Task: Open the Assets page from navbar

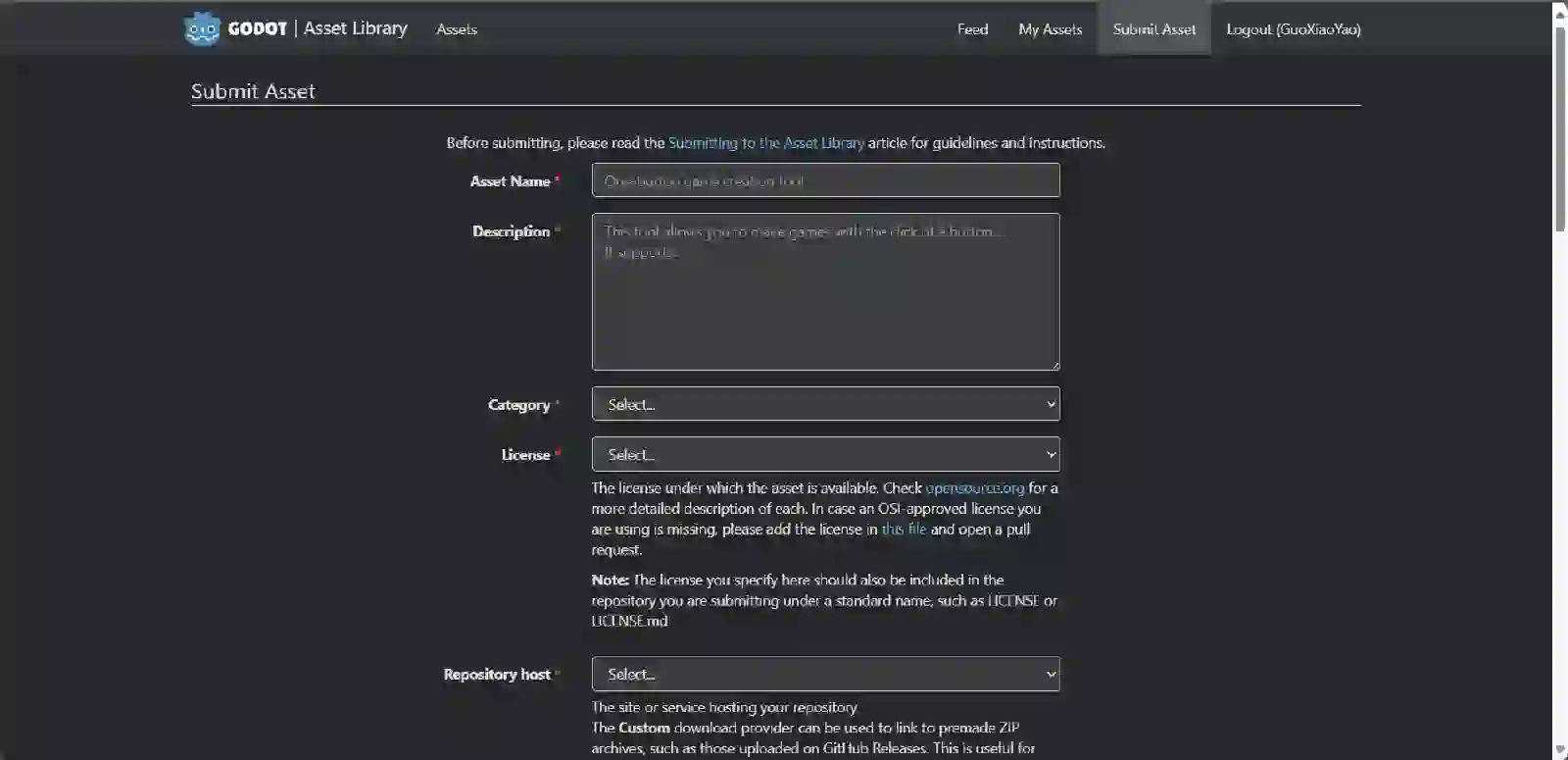Action: coord(457,29)
